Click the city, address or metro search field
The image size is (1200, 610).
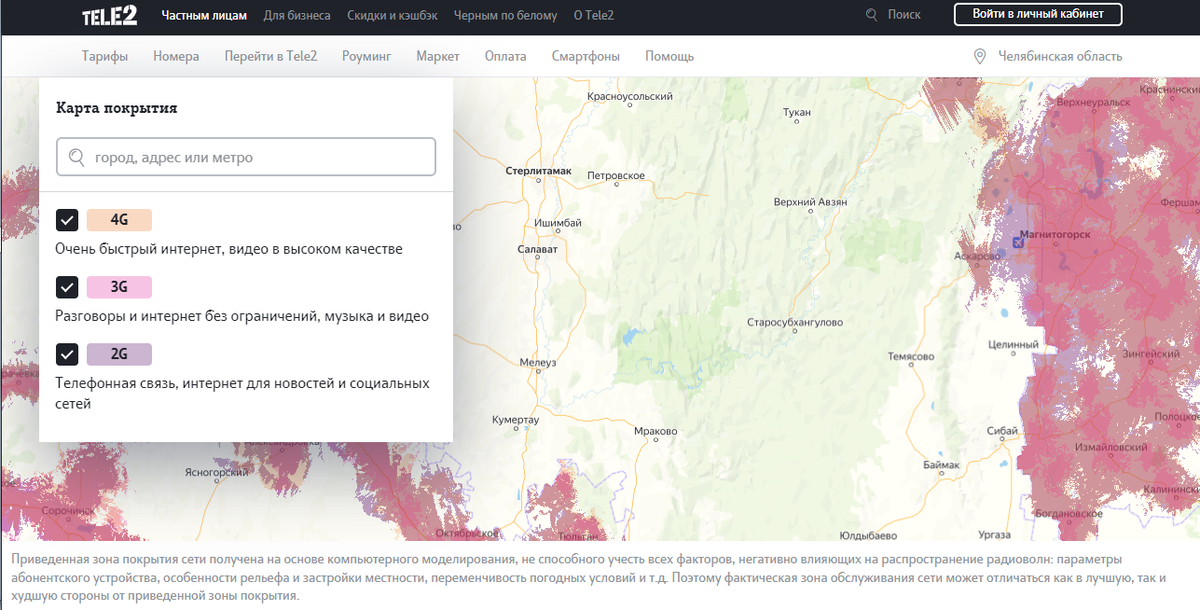246,157
